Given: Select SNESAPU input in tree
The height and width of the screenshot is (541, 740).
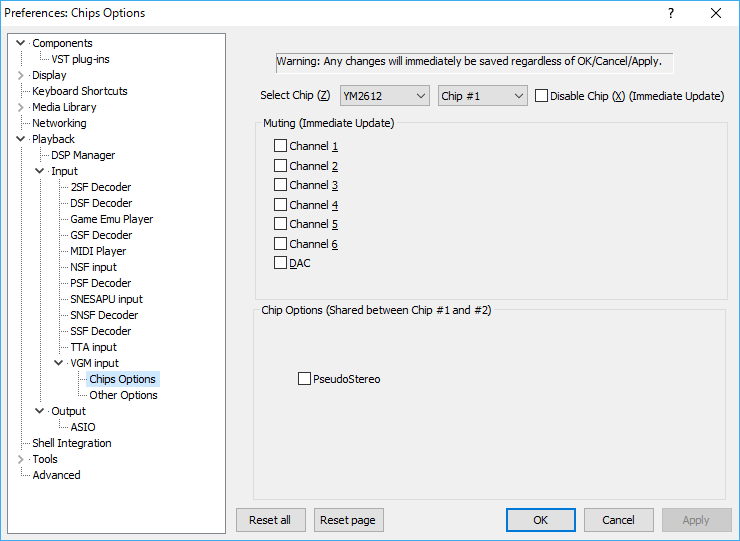Looking at the screenshot, I should coord(106,299).
